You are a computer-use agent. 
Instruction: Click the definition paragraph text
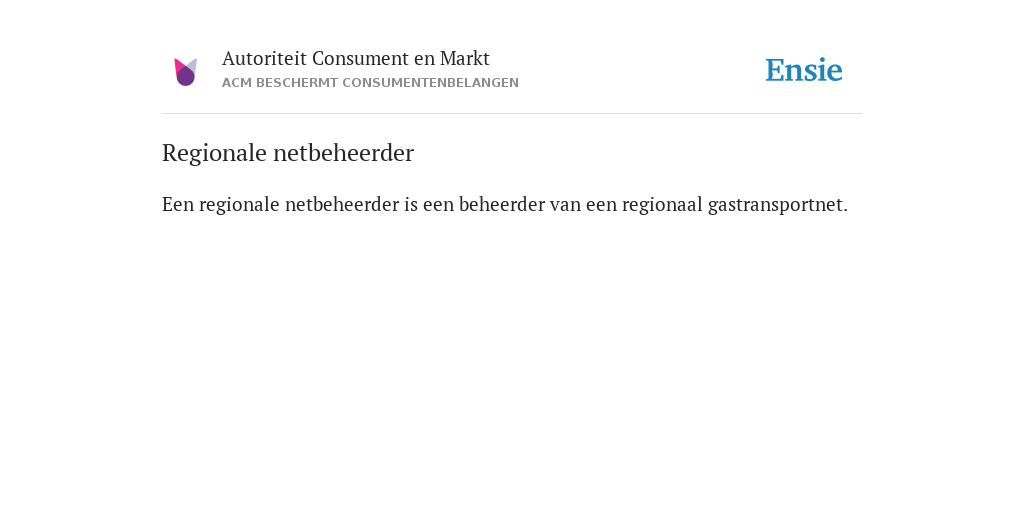tap(505, 204)
